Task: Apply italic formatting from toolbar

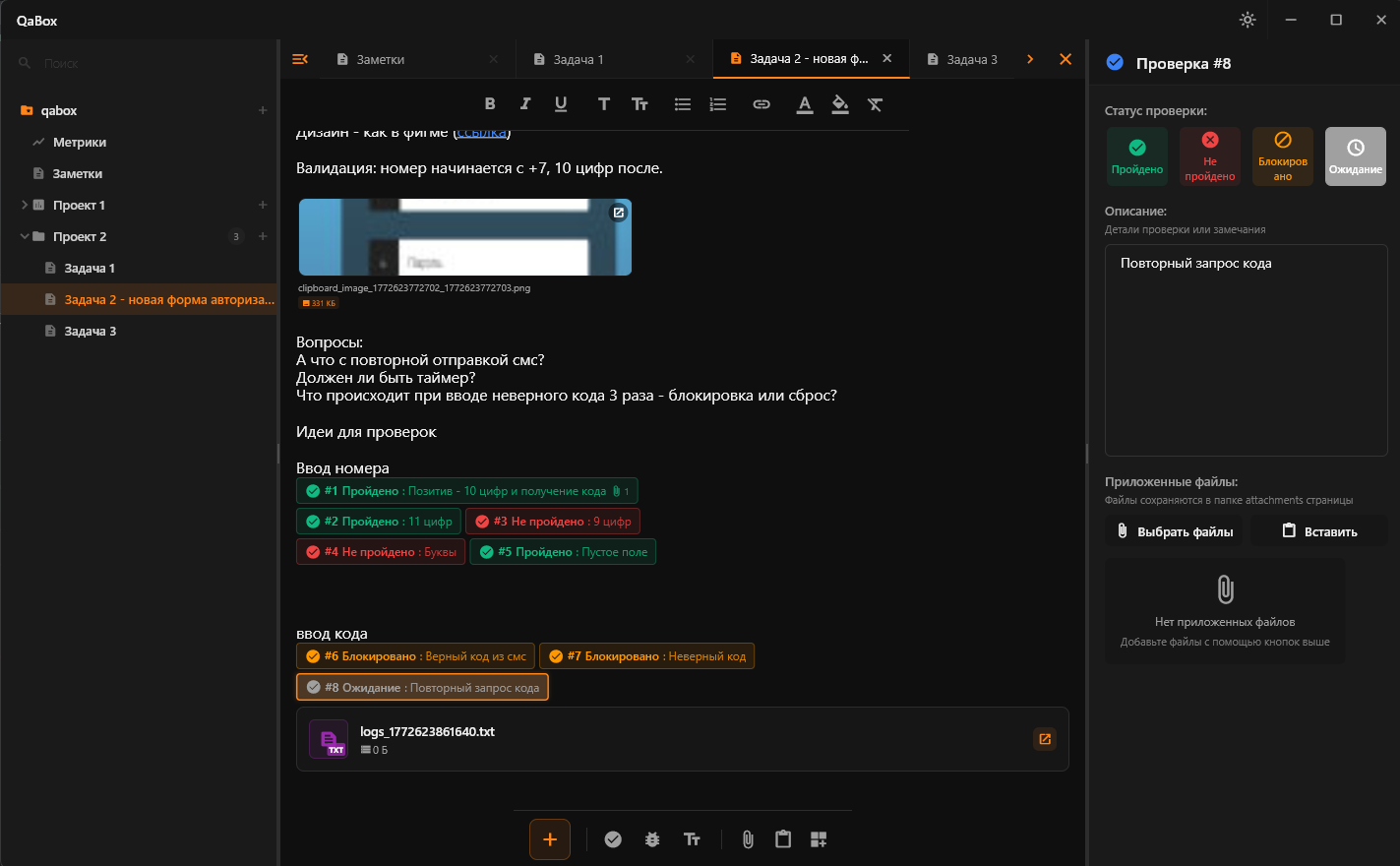Action: click(525, 104)
